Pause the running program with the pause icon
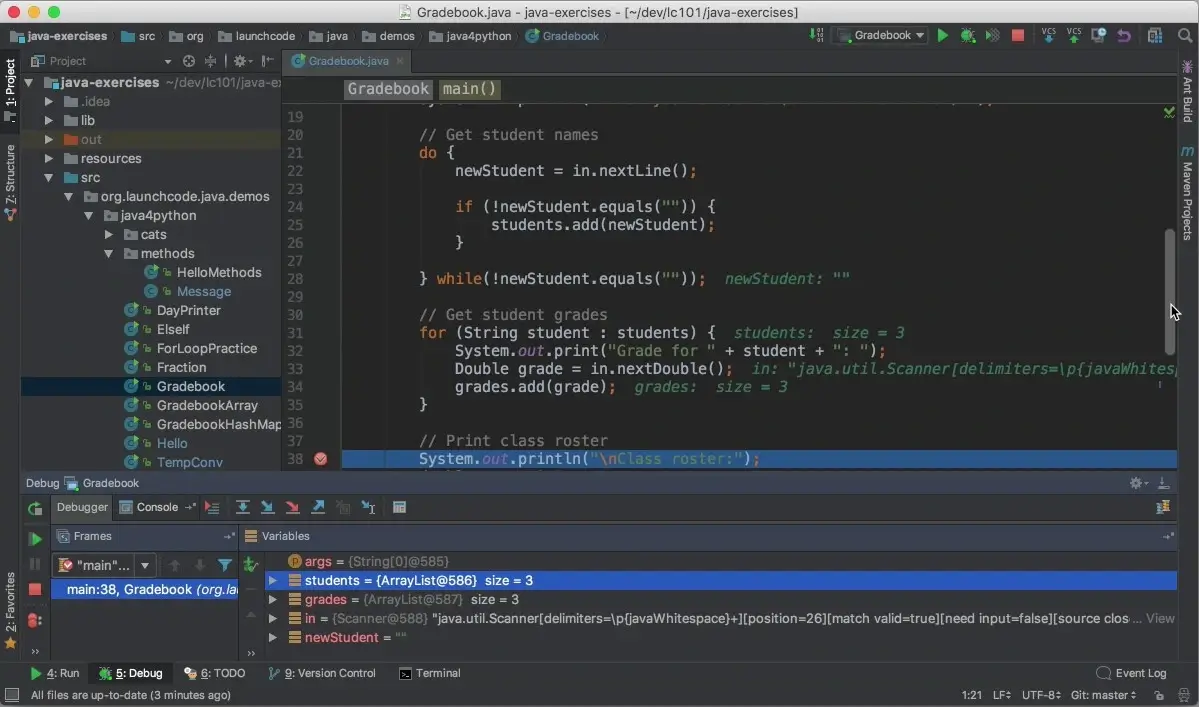 click(x=35, y=563)
